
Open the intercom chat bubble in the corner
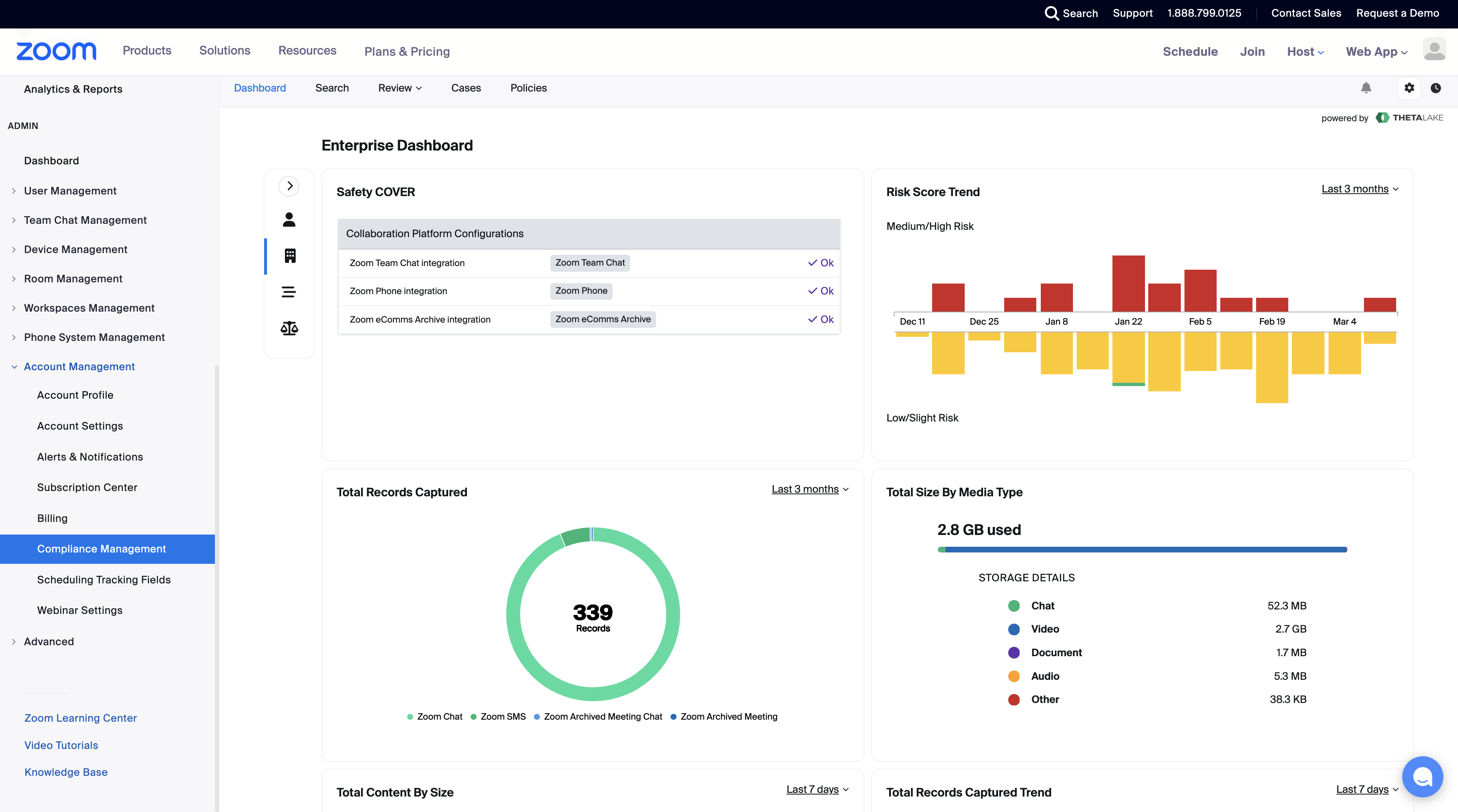(x=1422, y=776)
